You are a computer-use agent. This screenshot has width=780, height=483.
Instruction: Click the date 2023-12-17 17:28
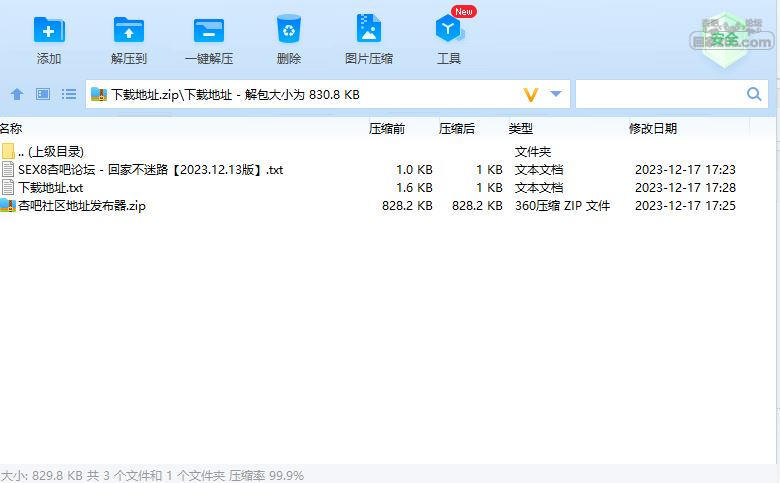pyautogui.click(x=685, y=188)
